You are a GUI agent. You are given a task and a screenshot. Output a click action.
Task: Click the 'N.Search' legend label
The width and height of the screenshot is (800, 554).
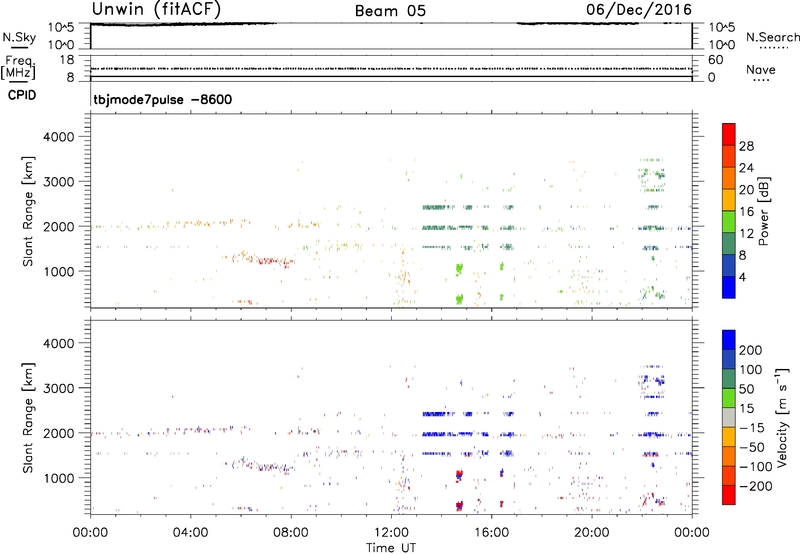click(x=772, y=37)
